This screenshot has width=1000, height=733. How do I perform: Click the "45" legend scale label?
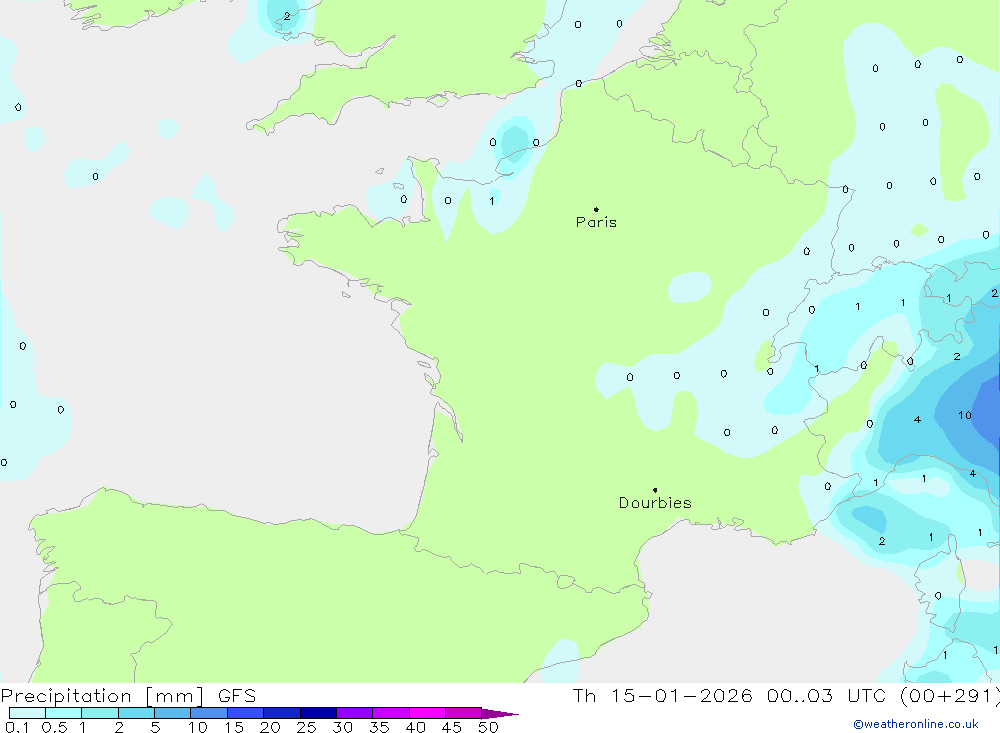[452, 727]
